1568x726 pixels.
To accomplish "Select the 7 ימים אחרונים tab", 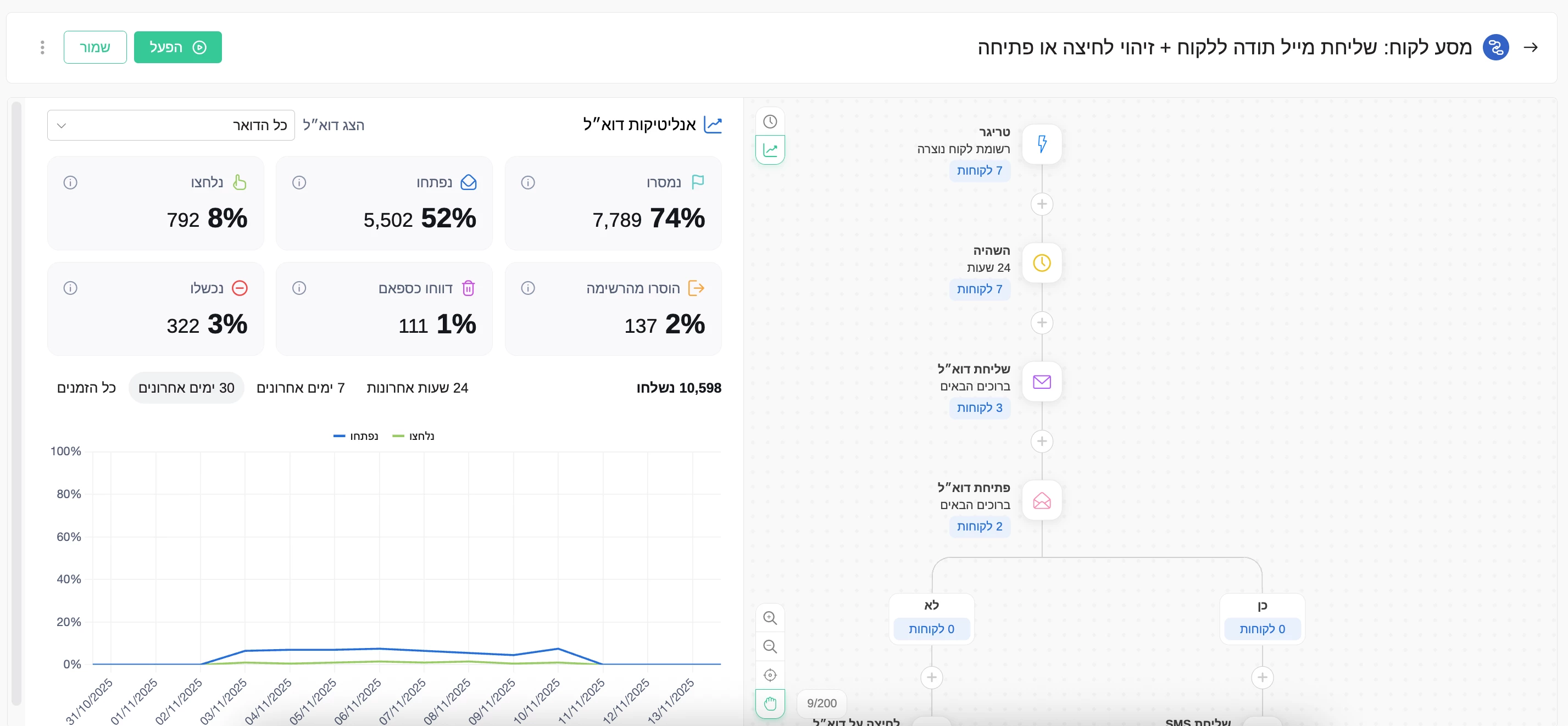I will 301,388.
